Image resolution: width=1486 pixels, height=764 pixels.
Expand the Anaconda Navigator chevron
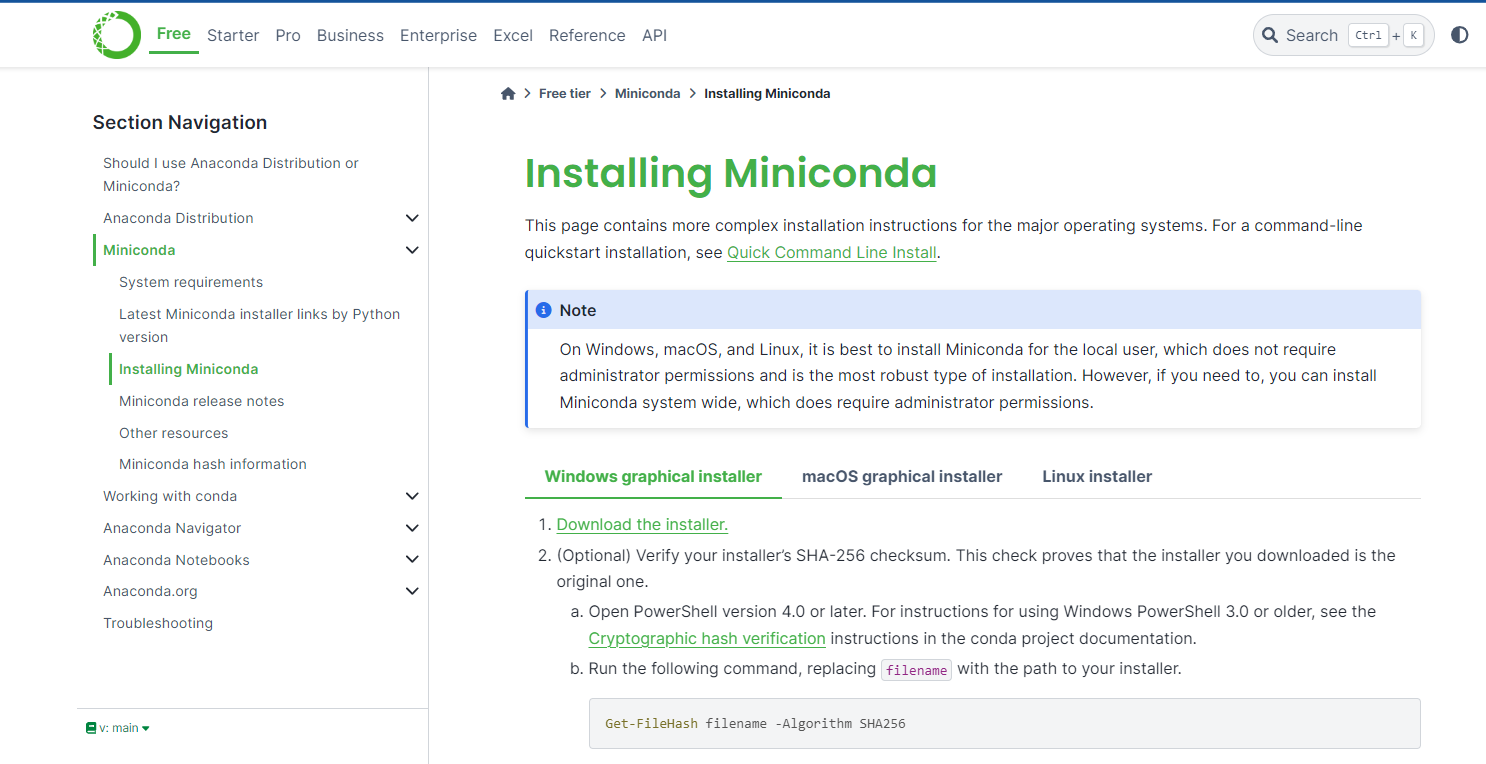point(412,528)
